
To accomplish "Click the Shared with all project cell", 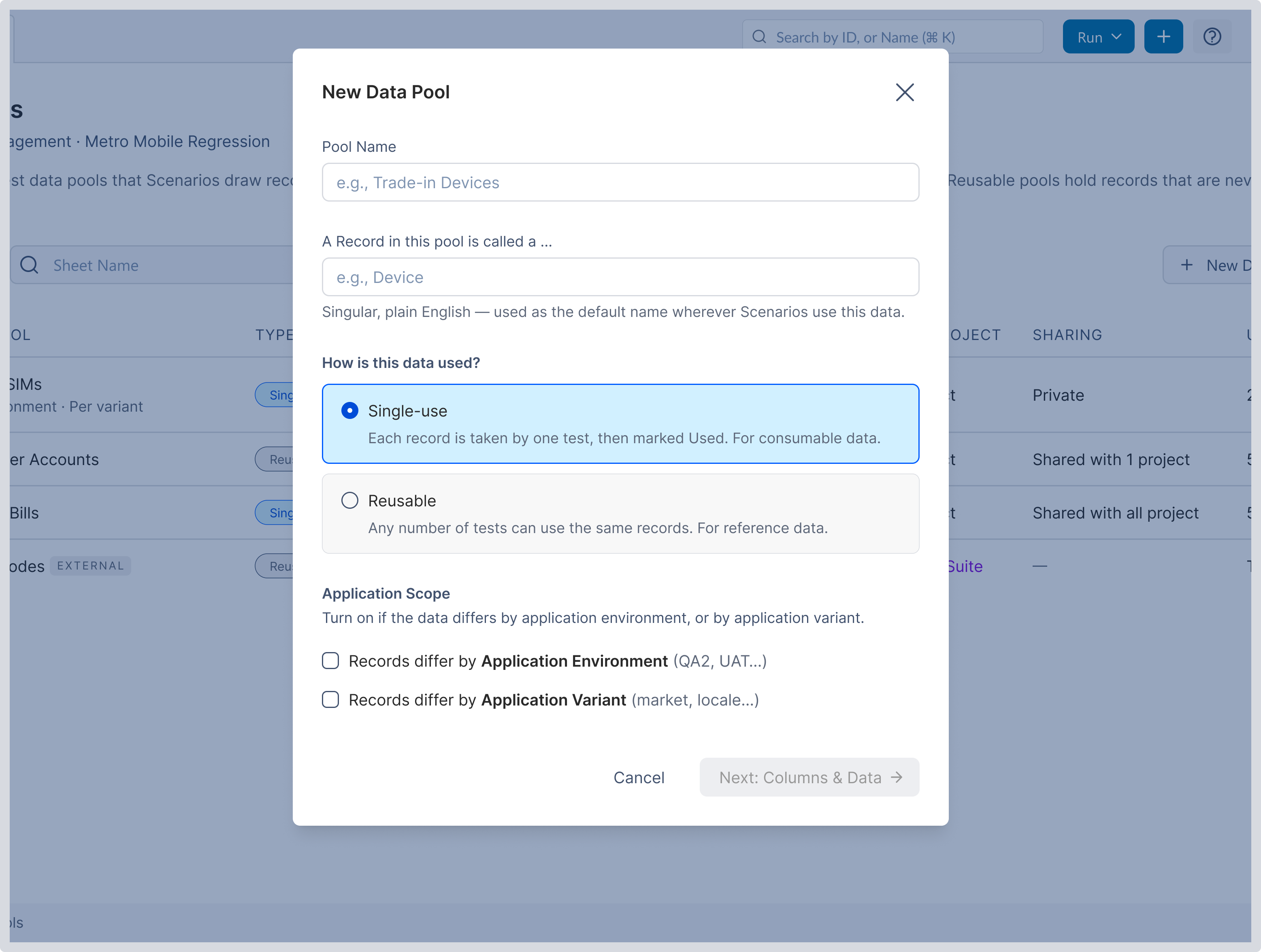I will click(1115, 513).
